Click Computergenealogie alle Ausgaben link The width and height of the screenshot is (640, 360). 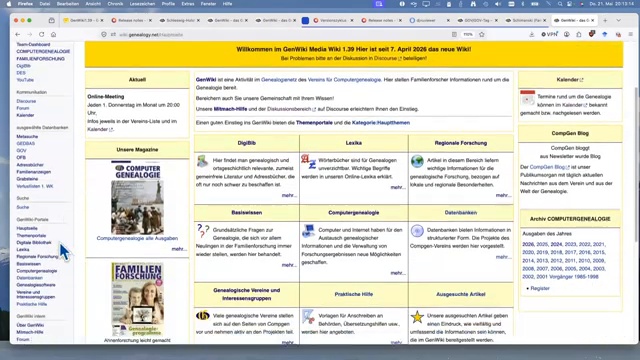pos(137,238)
